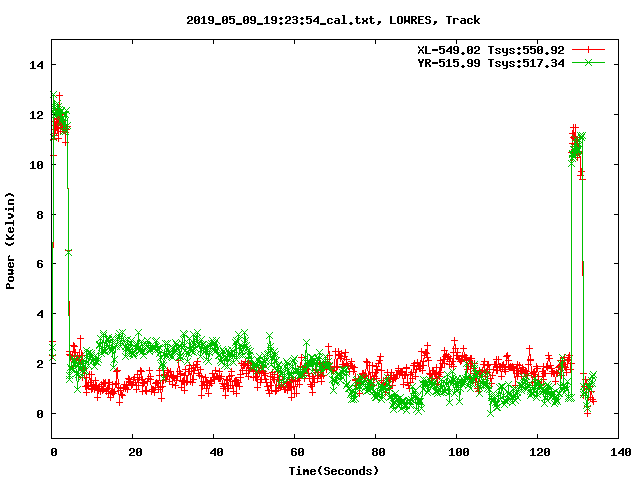
Task: Click the y-axis tick label '6'
Action: [x=40, y=264]
